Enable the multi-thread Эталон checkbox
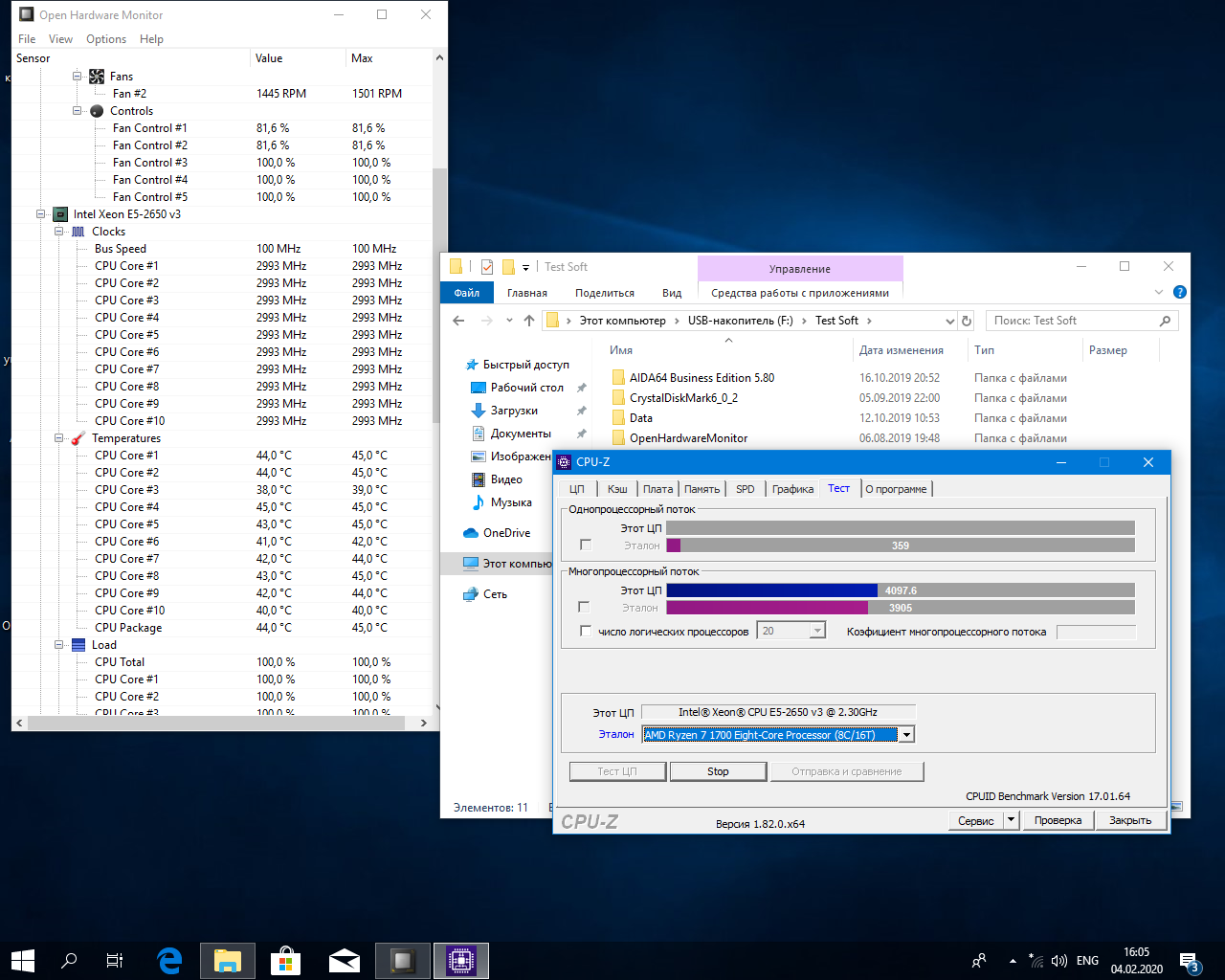Viewport: 1225px width, 980px height. 584,607
